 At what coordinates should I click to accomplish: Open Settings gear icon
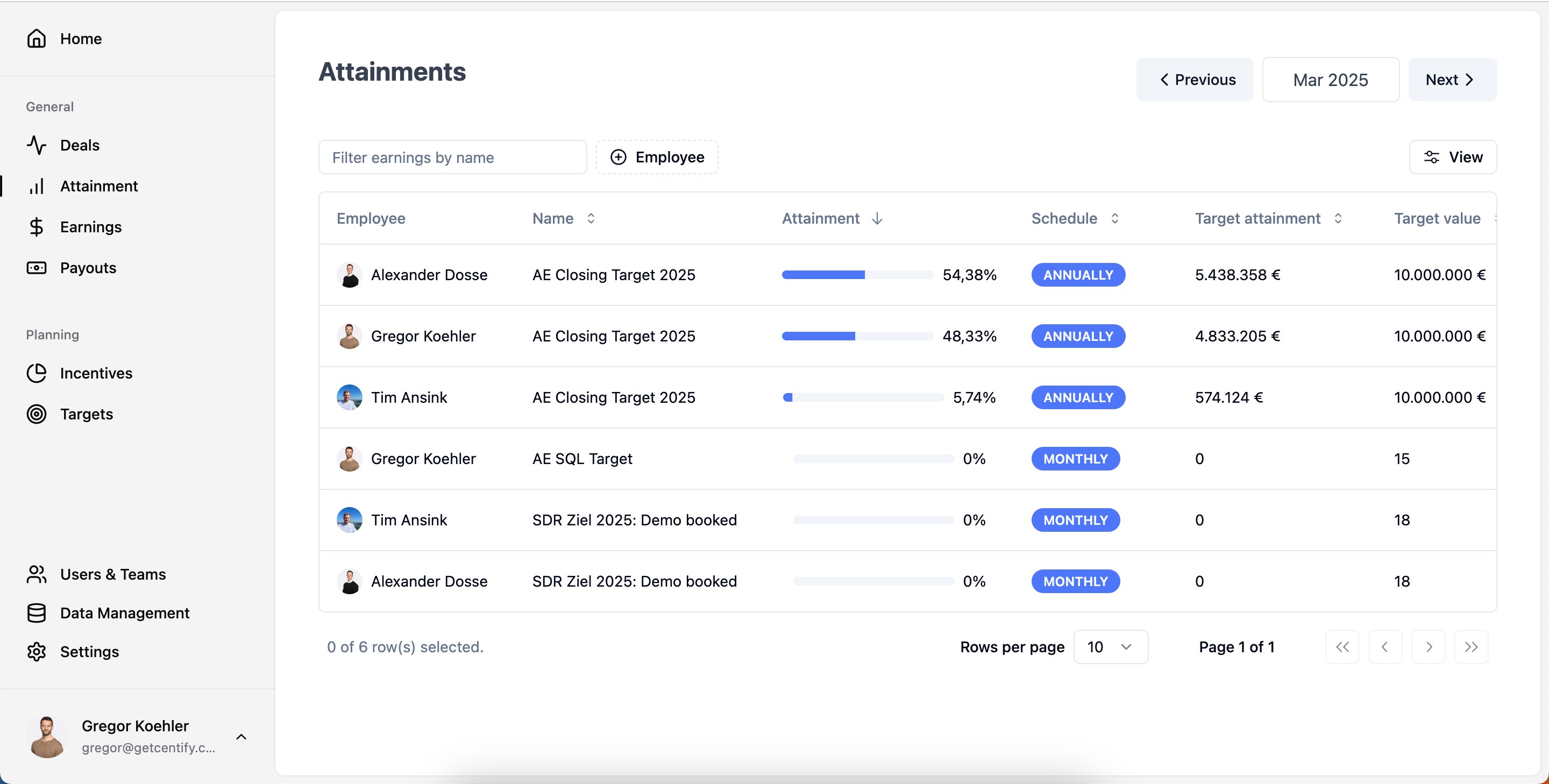[36, 651]
